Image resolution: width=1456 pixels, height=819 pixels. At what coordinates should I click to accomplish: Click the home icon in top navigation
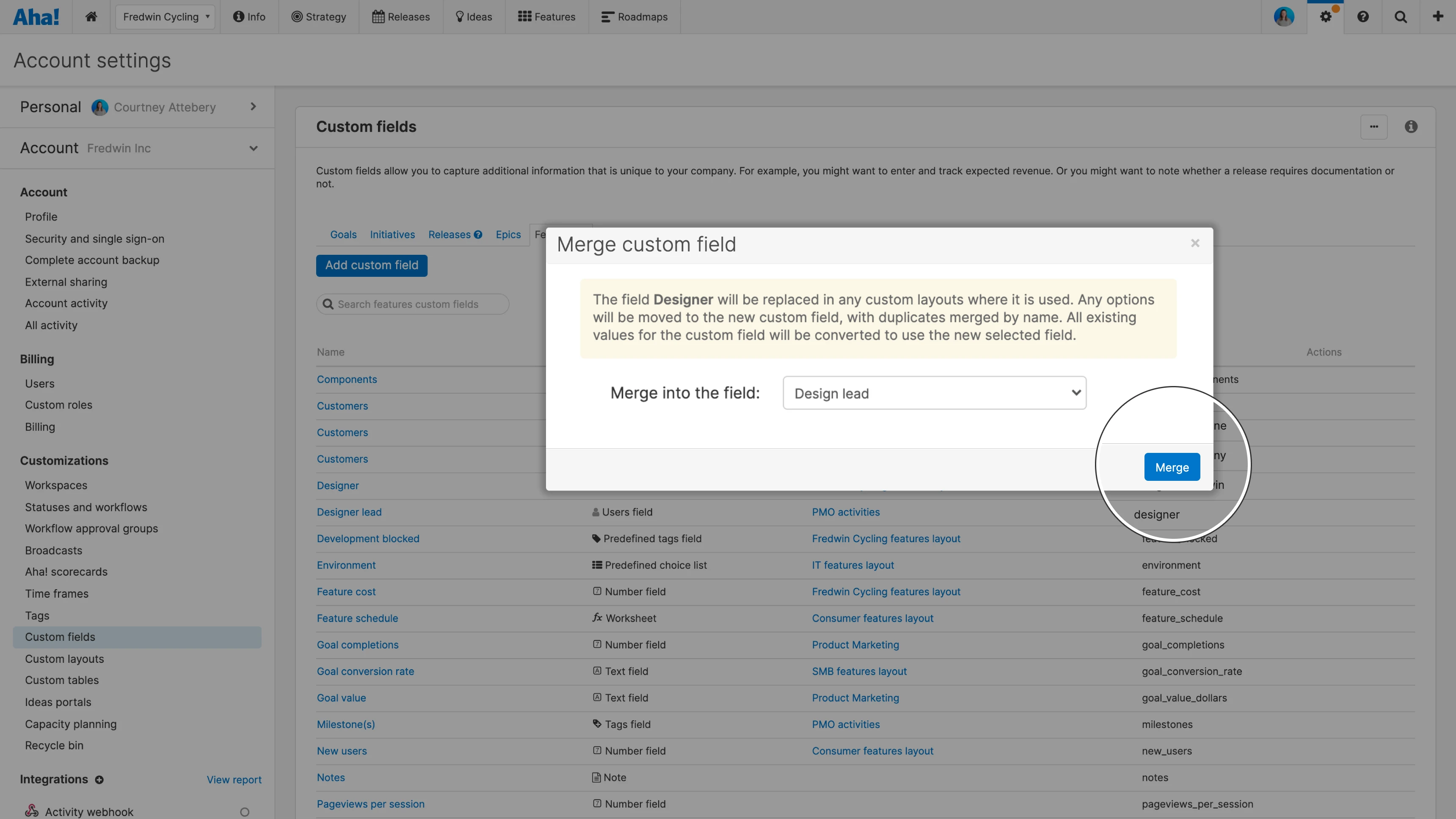[x=91, y=17]
